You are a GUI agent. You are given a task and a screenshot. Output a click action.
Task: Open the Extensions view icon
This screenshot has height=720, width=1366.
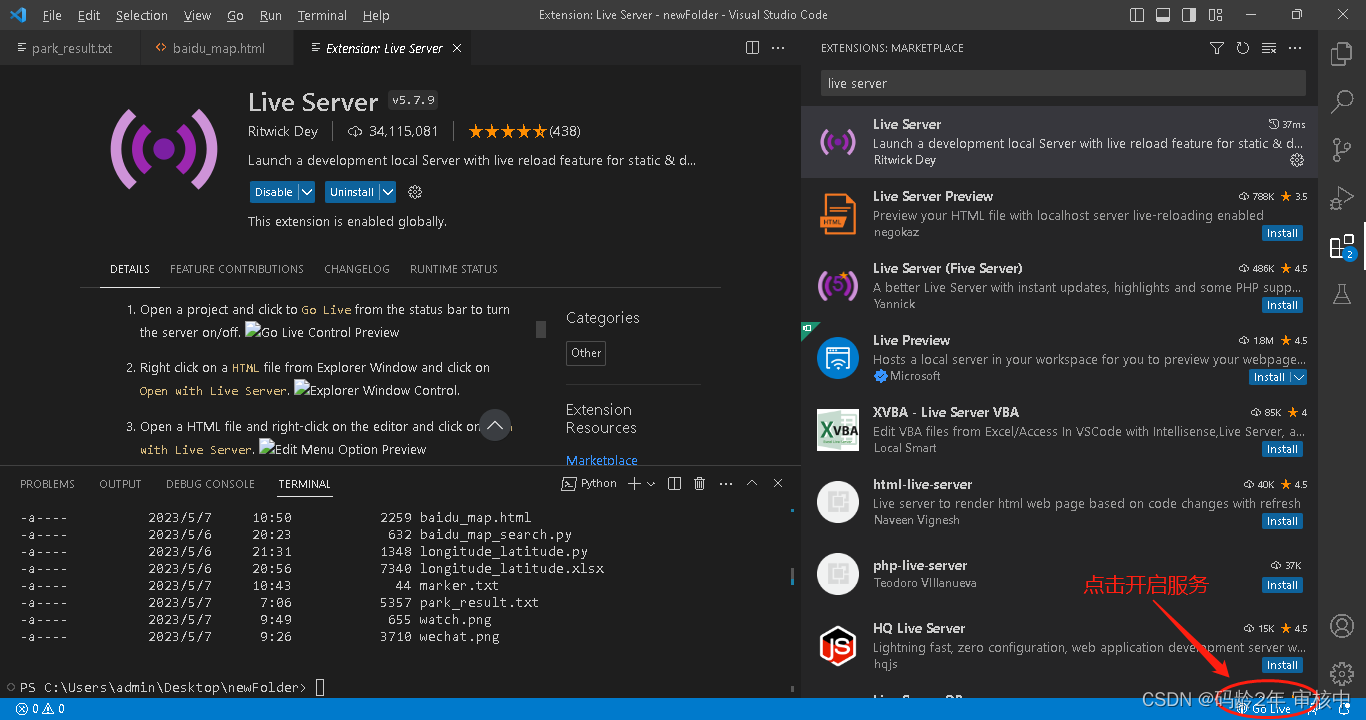[x=1342, y=246]
